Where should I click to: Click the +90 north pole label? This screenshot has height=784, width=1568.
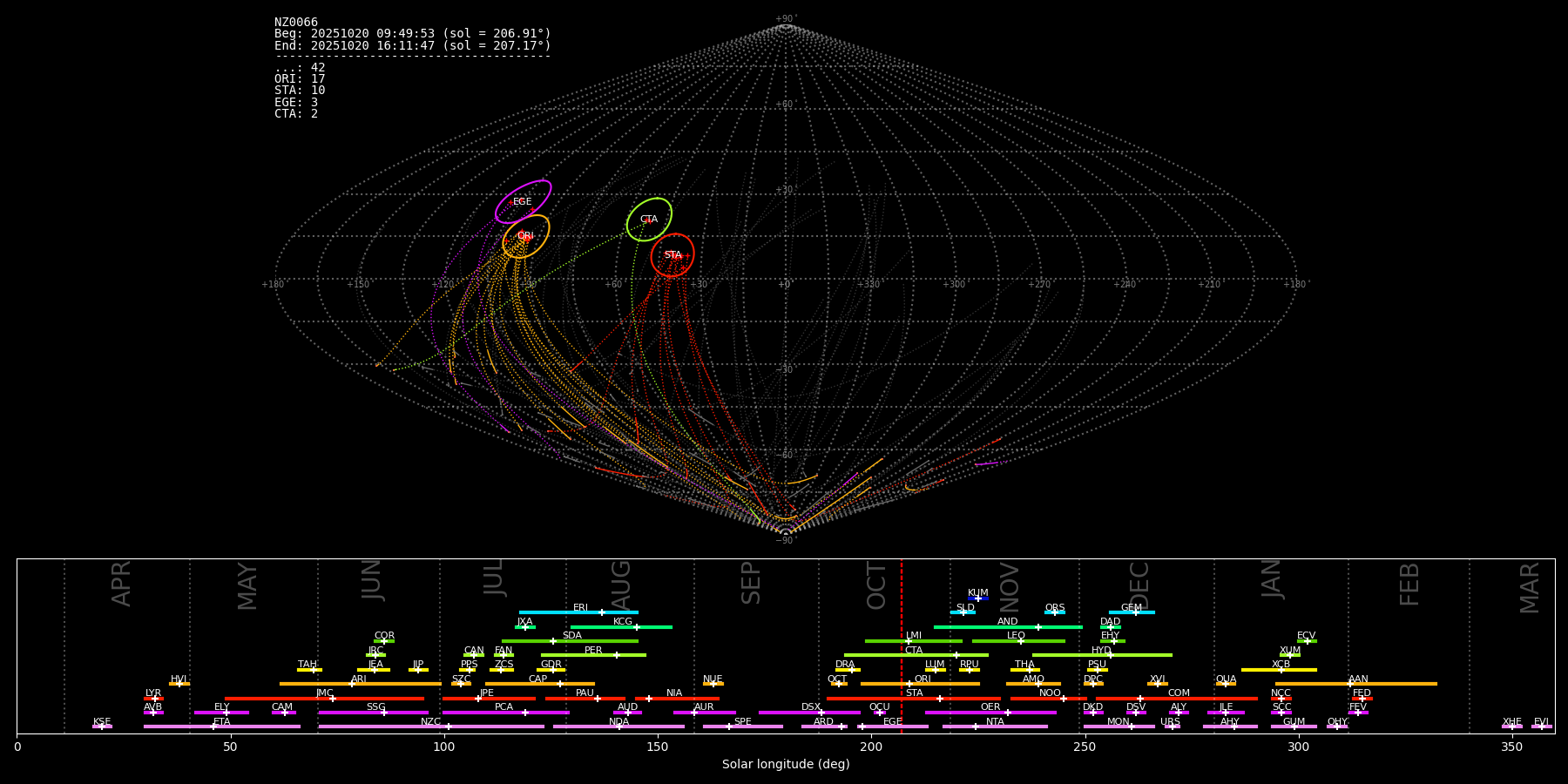785,18
